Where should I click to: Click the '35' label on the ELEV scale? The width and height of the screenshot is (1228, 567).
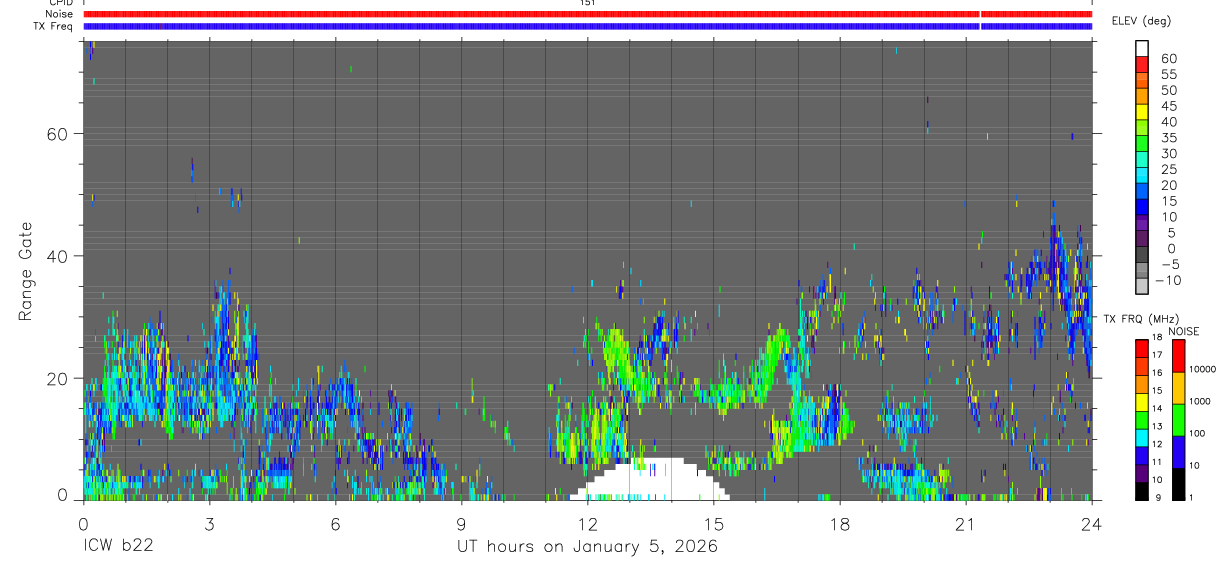(x=1167, y=138)
